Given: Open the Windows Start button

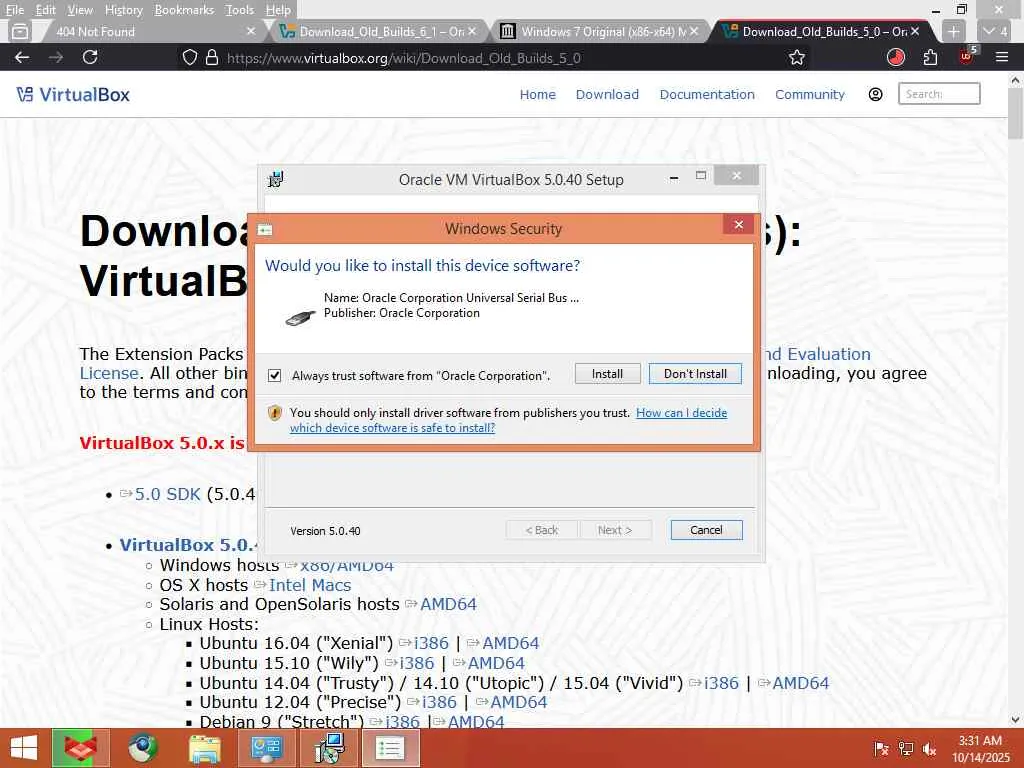Looking at the screenshot, I should (x=24, y=748).
